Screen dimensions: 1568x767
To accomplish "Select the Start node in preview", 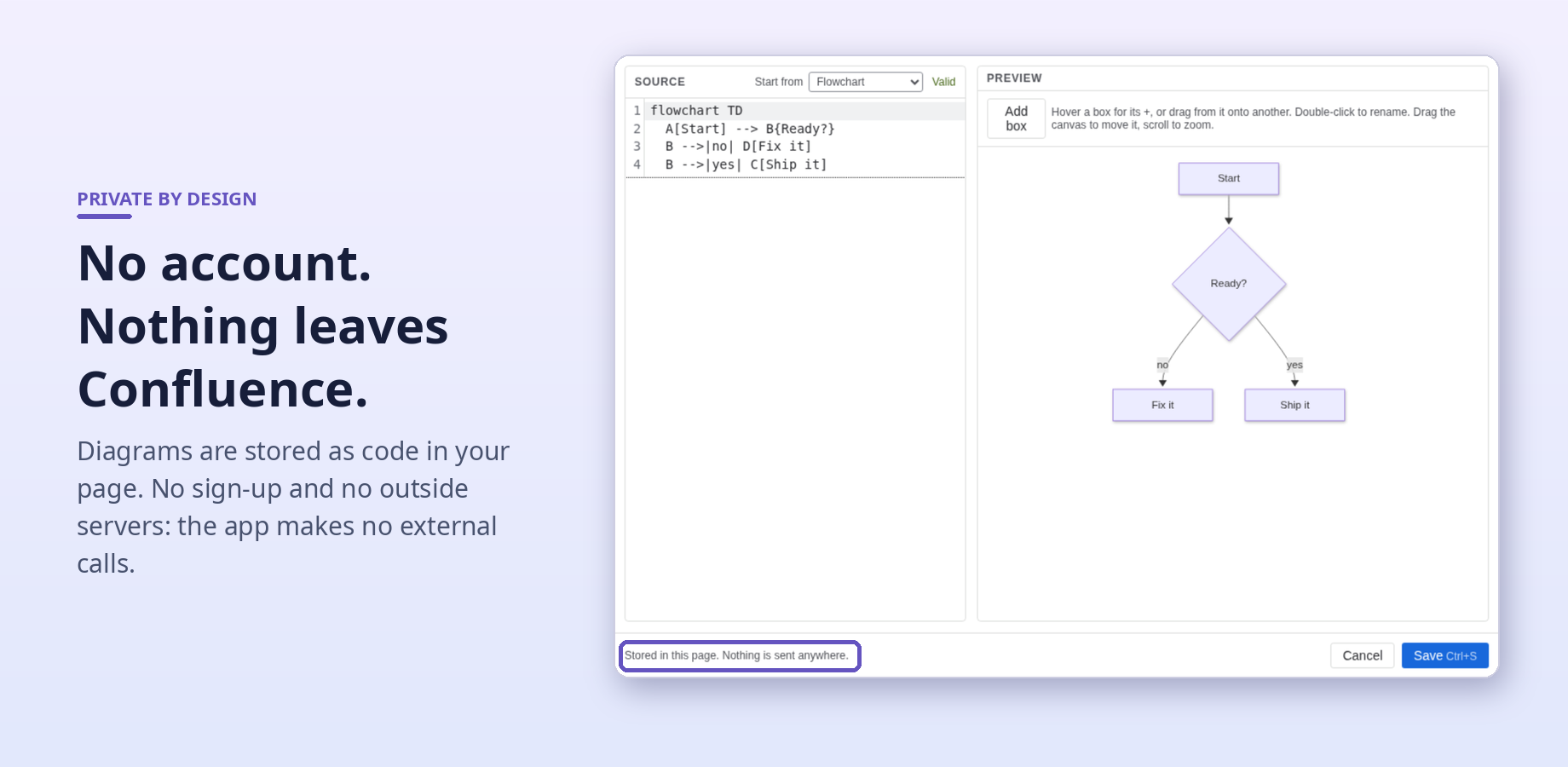I will coord(1228,179).
